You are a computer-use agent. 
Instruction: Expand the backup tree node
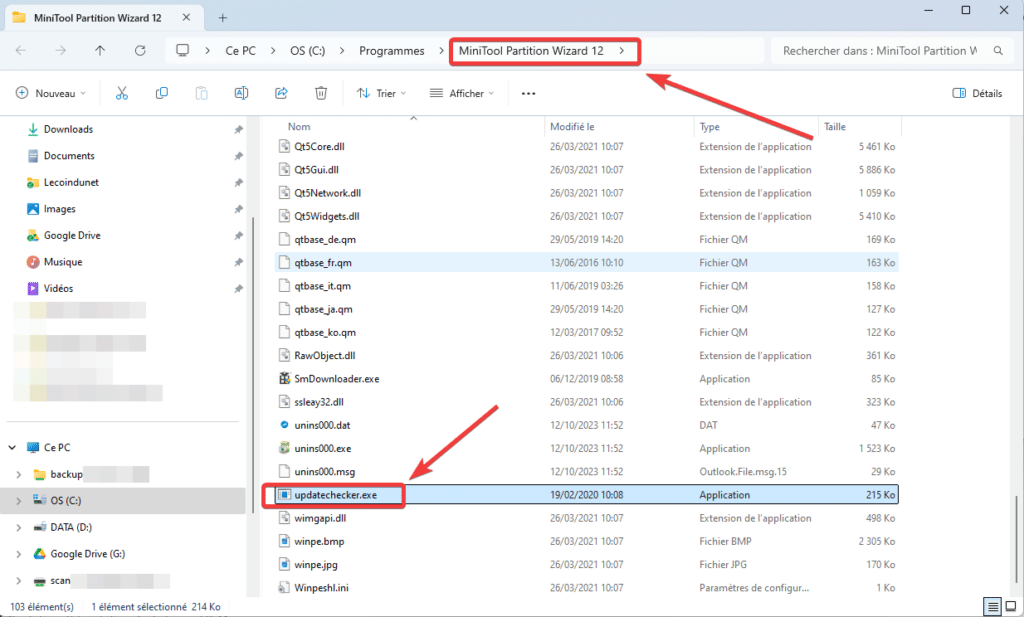click(x=18, y=474)
